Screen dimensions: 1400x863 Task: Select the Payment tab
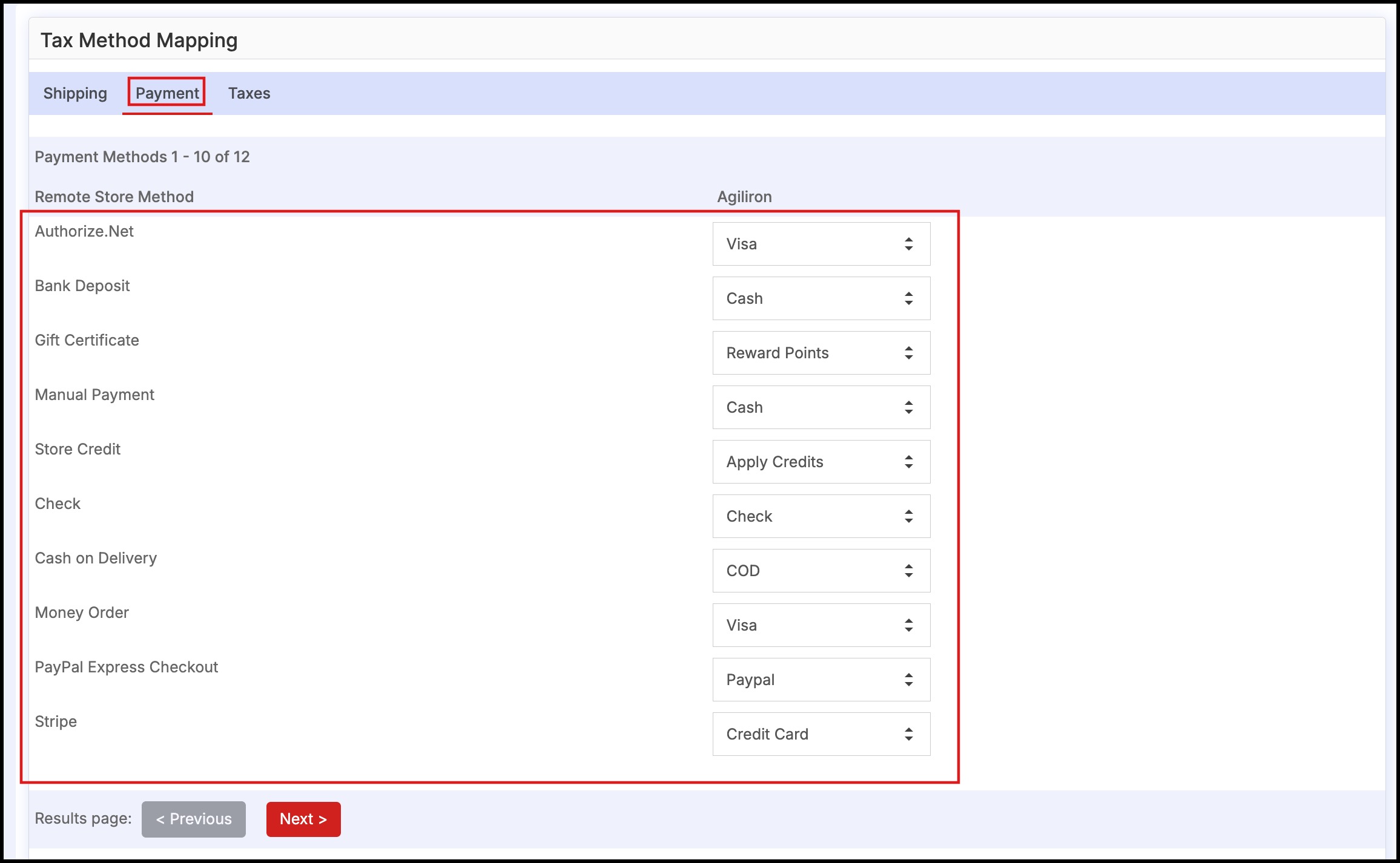point(167,93)
